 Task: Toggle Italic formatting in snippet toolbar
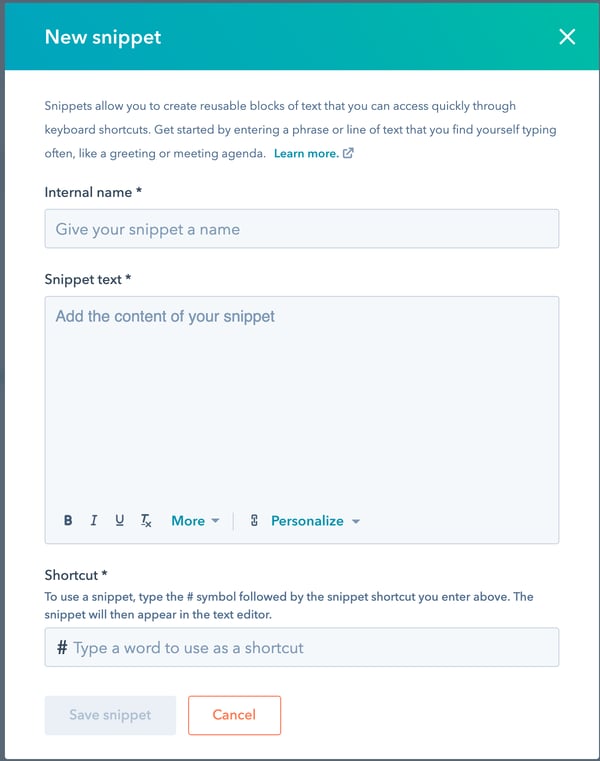94,521
